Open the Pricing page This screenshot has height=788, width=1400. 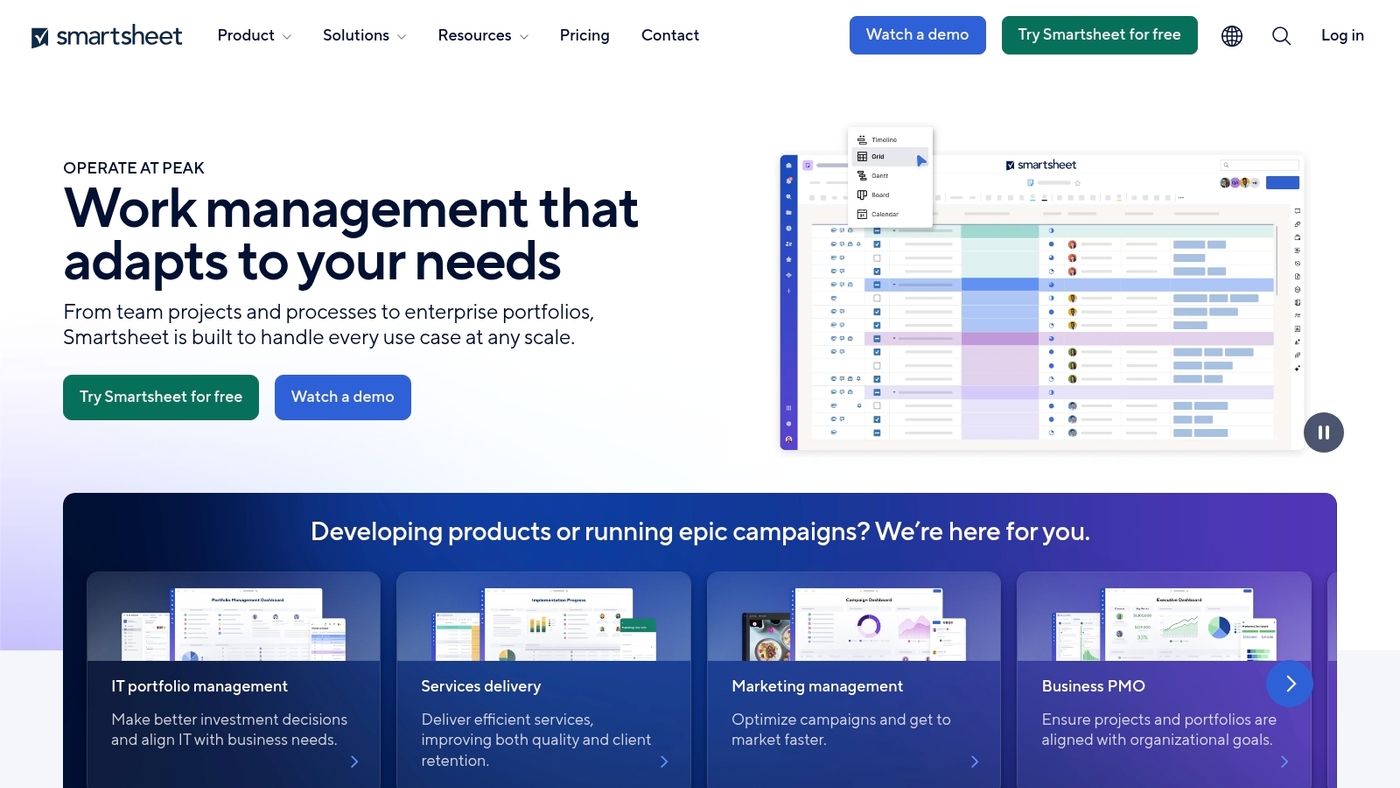pos(584,35)
